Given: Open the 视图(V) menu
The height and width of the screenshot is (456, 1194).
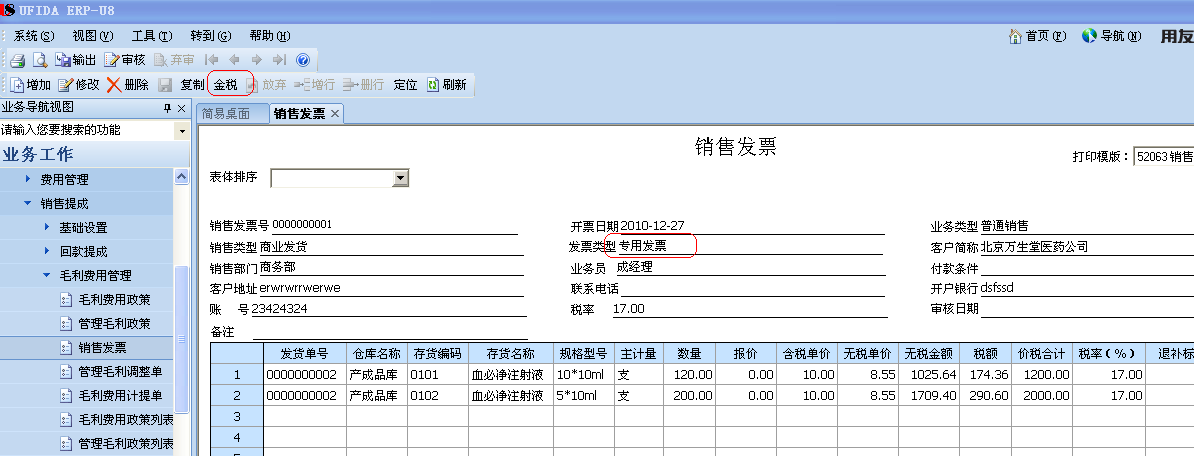Looking at the screenshot, I should pos(93,36).
